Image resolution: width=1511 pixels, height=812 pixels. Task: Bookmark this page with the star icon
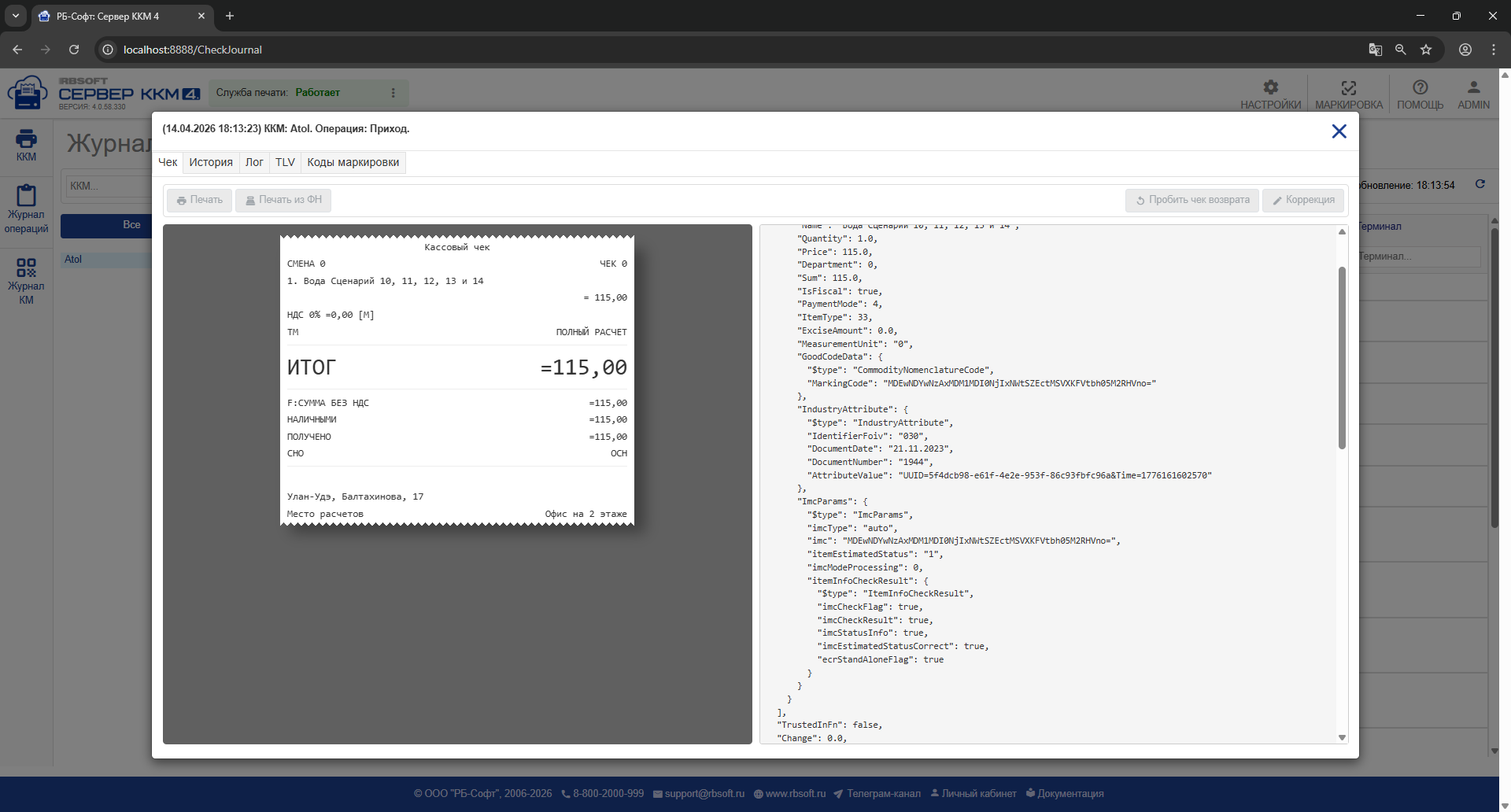click(x=1426, y=50)
